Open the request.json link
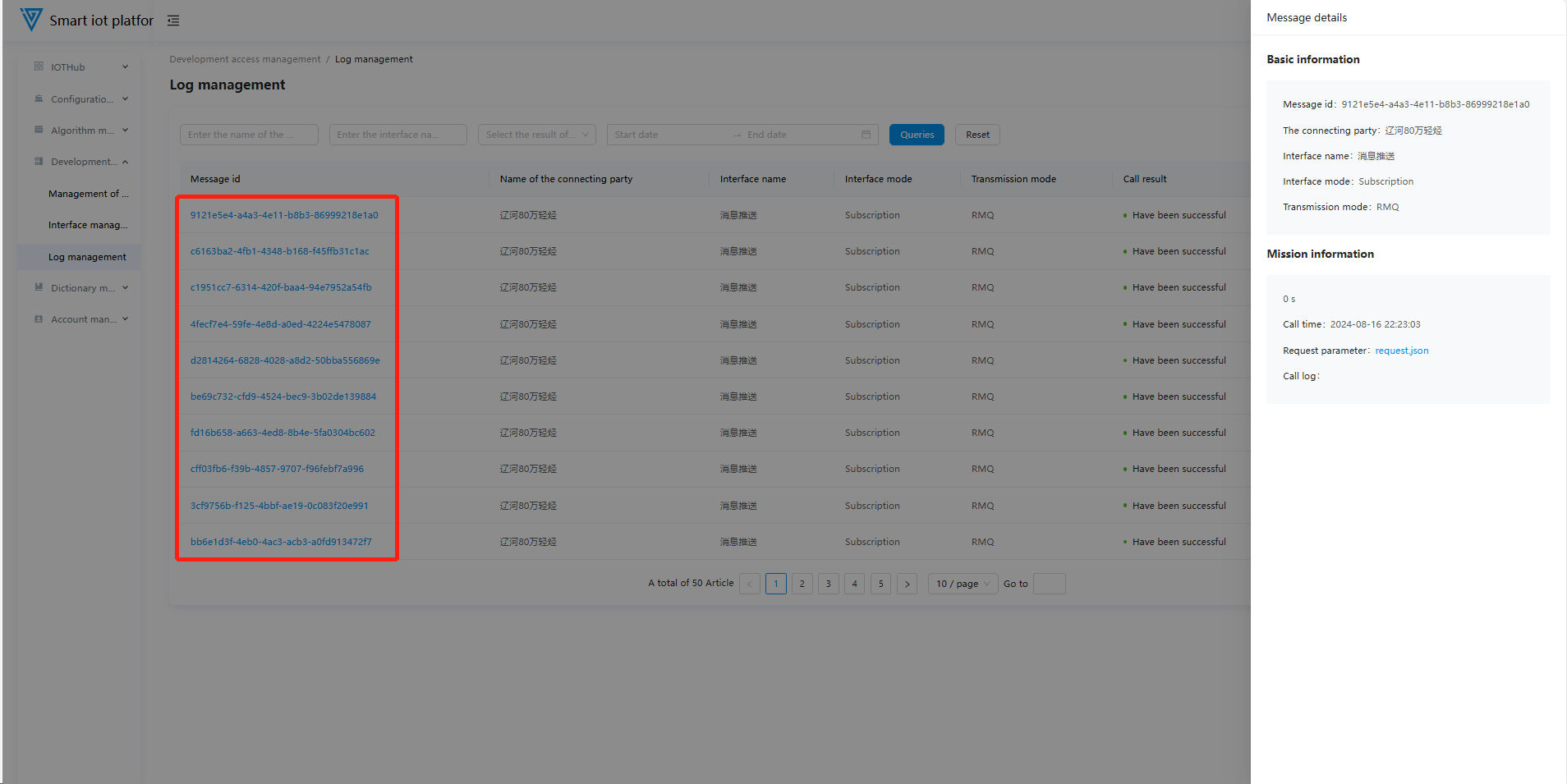Viewport: 1567px width, 784px height. pyautogui.click(x=1401, y=351)
